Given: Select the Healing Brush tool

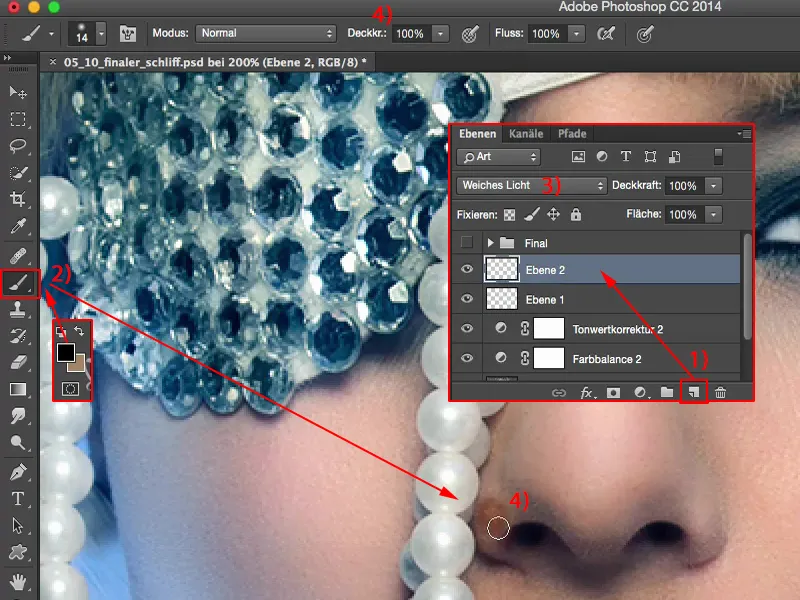Looking at the screenshot, I should pyautogui.click(x=18, y=255).
